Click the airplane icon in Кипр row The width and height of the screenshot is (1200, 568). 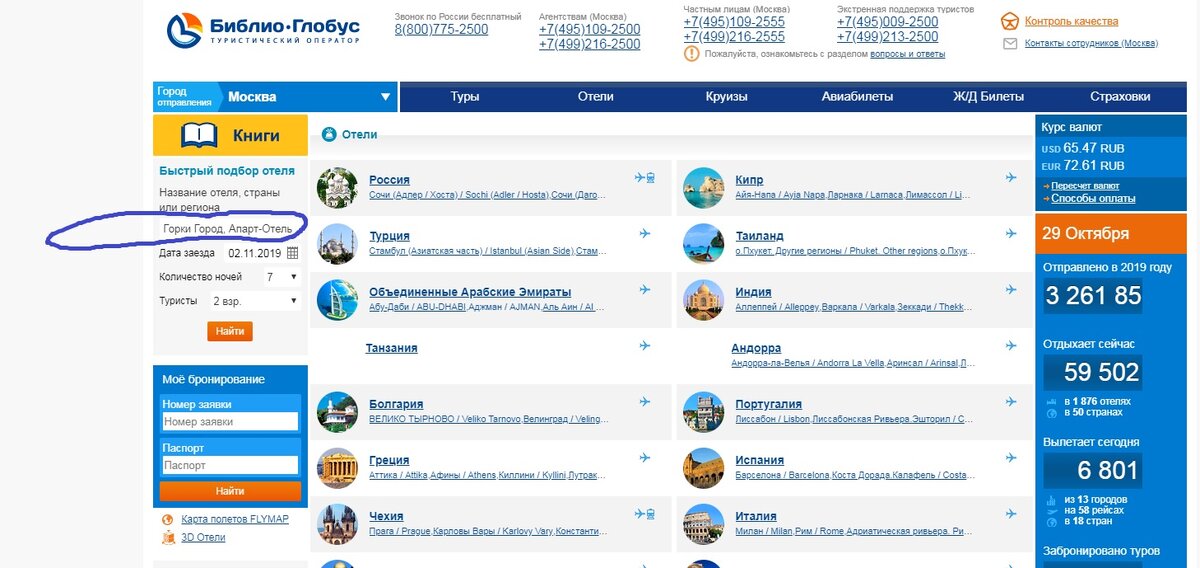click(1011, 178)
